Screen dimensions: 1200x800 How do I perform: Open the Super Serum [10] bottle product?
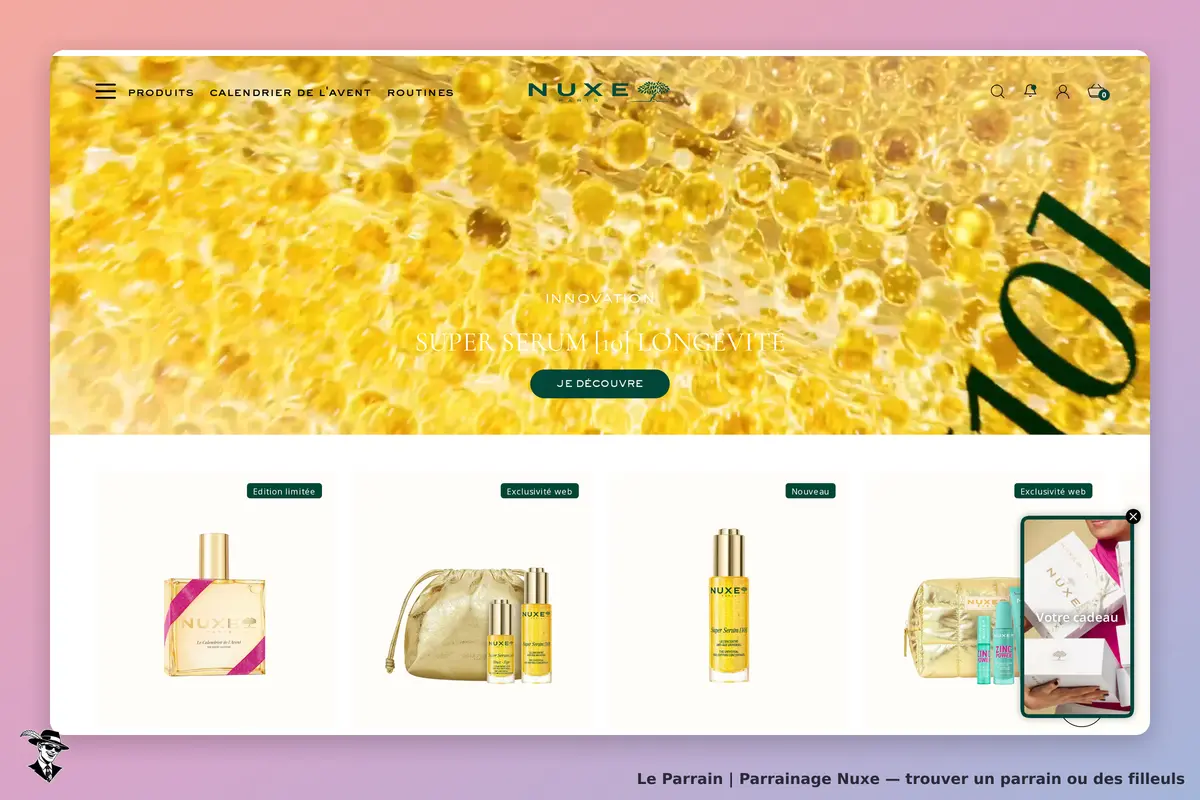click(x=729, y=606)
